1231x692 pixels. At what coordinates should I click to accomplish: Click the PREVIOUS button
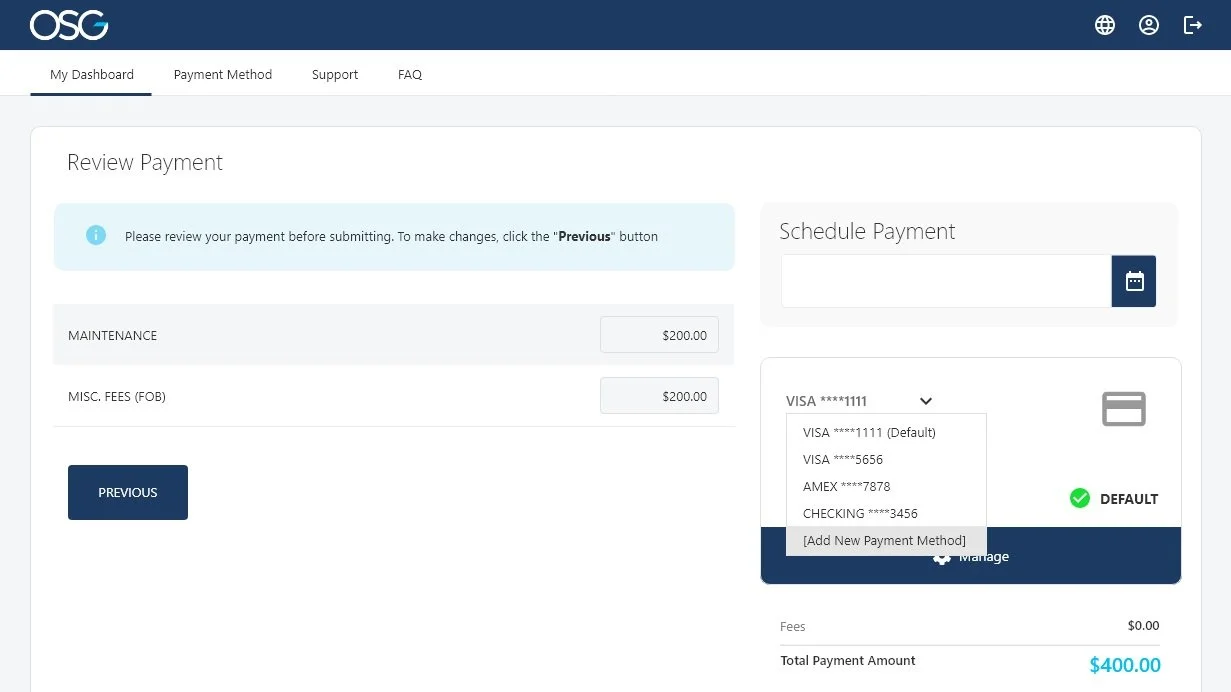point(127,492)
